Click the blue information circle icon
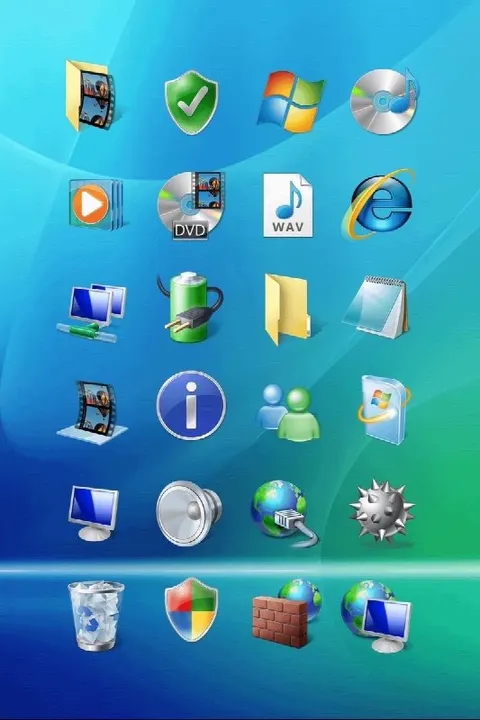Image resolution: width=480 pixels, height=720 pixels. coord(191,405)
